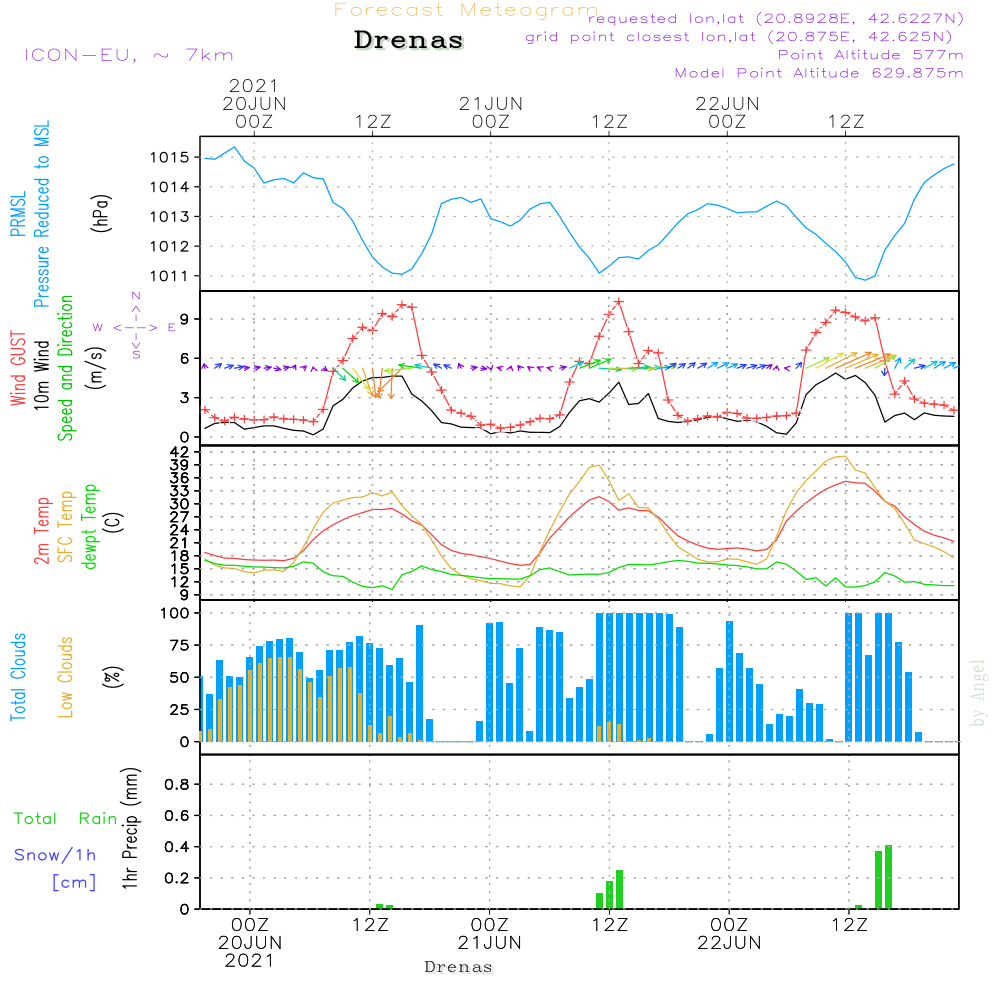Image resolution: width=1000 pixels, height=1000 pixels.
Task: Click the 'ICON-EU, ~ 7km' model label
Action: point(129,55)
